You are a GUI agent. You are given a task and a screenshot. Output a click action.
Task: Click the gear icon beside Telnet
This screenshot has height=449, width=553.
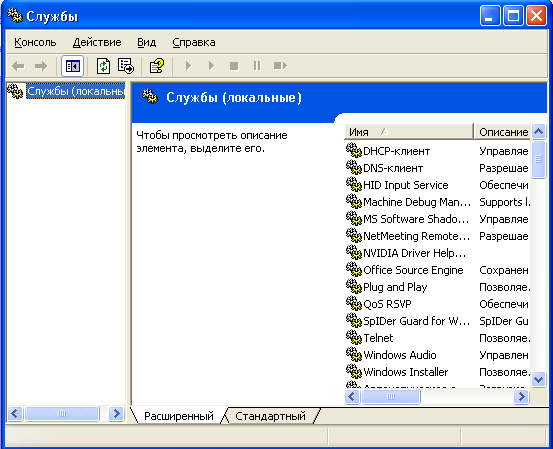tap(354, 337)
